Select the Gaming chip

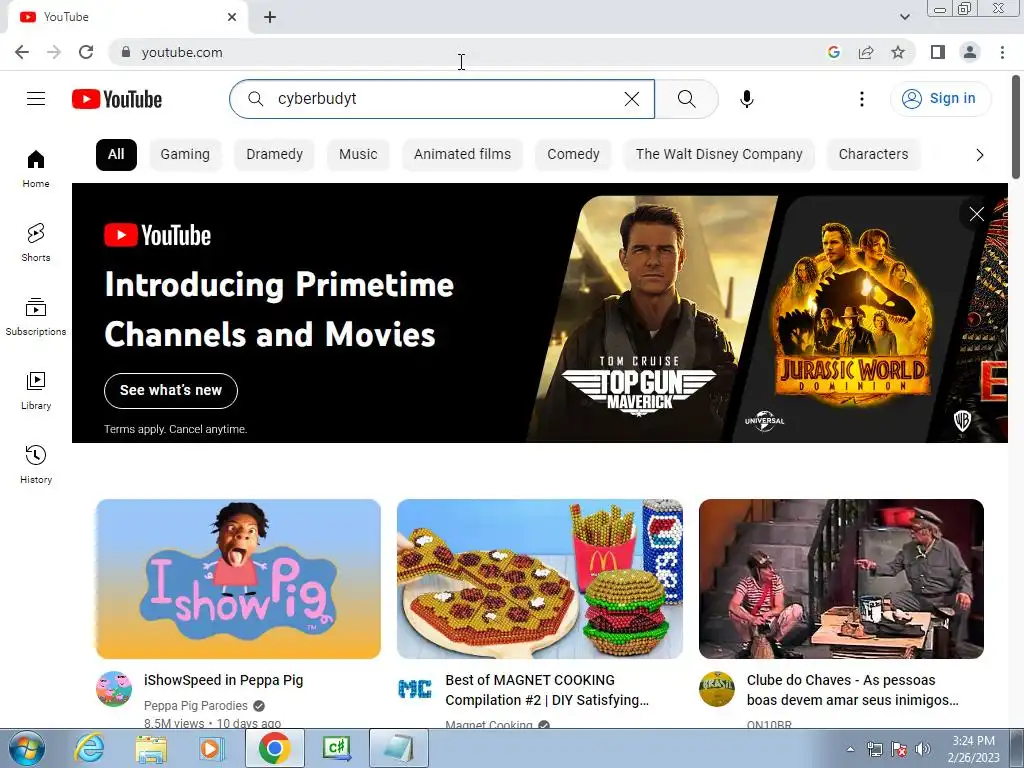coord(185,155)
